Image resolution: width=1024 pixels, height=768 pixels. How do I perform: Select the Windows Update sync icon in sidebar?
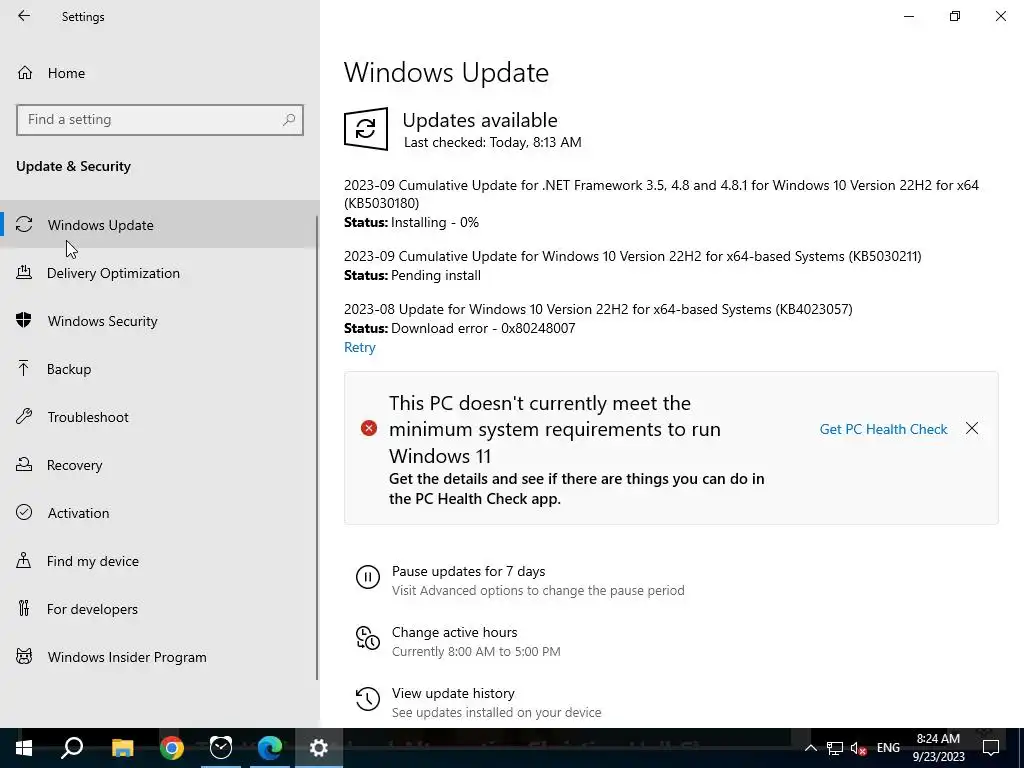coord(24,225)
